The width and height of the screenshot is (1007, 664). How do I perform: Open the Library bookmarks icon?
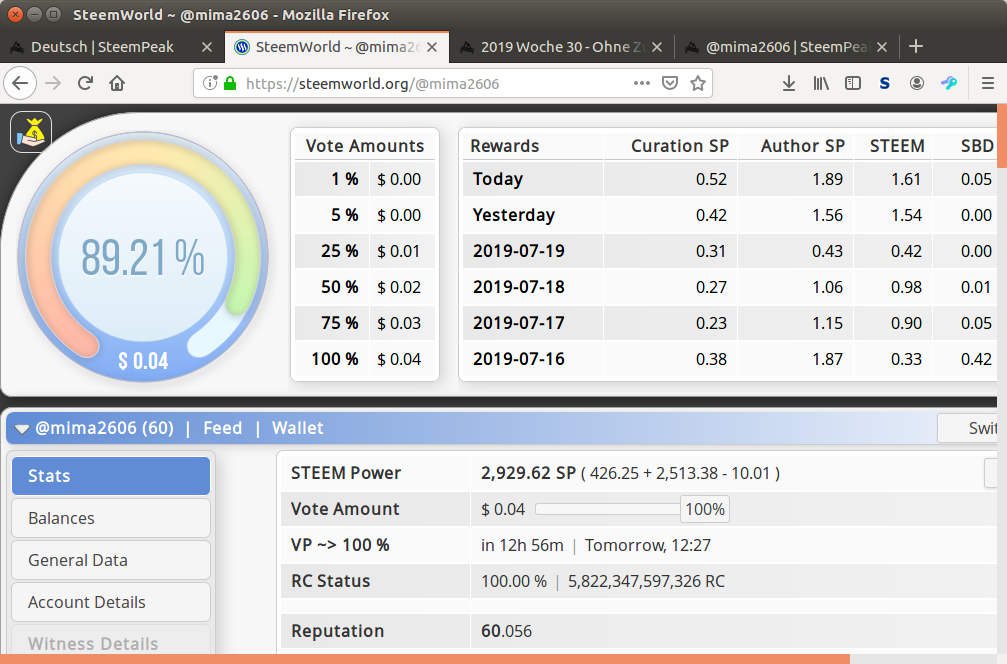[x=821, y=84]
